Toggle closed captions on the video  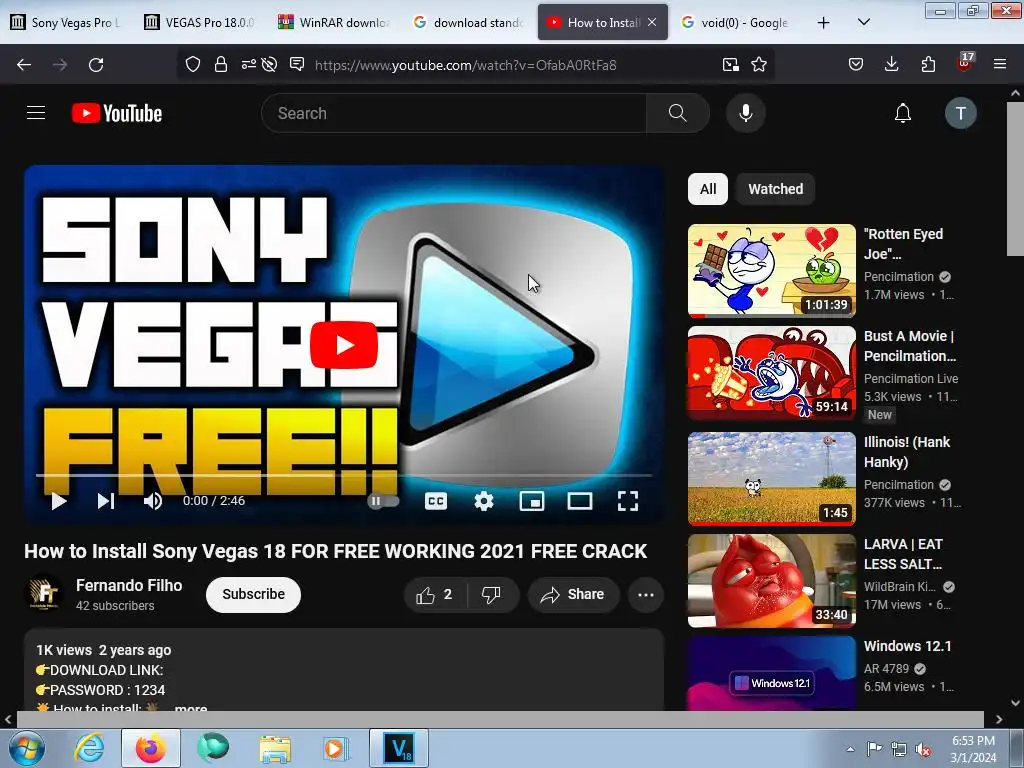pyautogui.click(x=436, y=501)
